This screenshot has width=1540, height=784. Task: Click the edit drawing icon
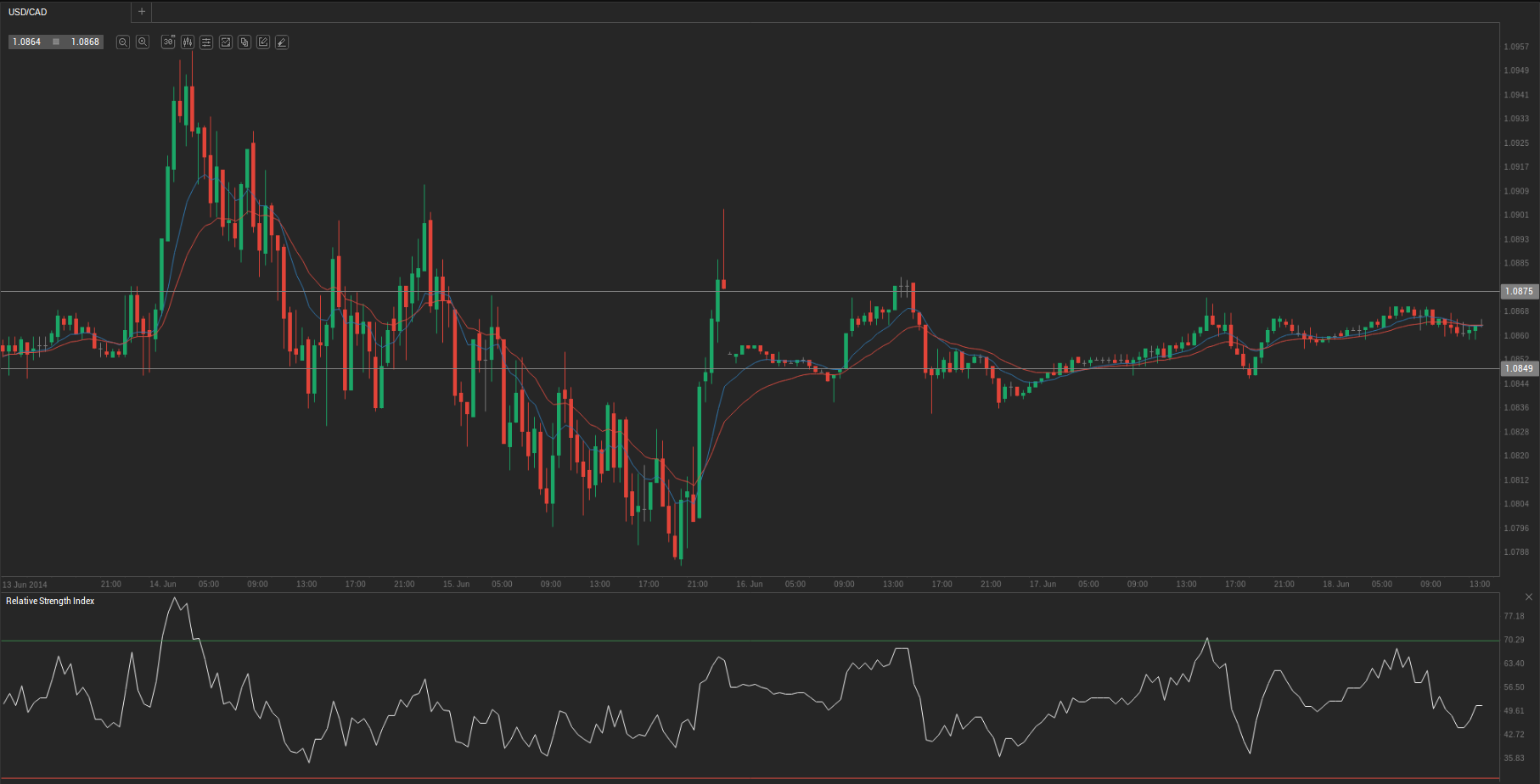[x=263, y=42]
